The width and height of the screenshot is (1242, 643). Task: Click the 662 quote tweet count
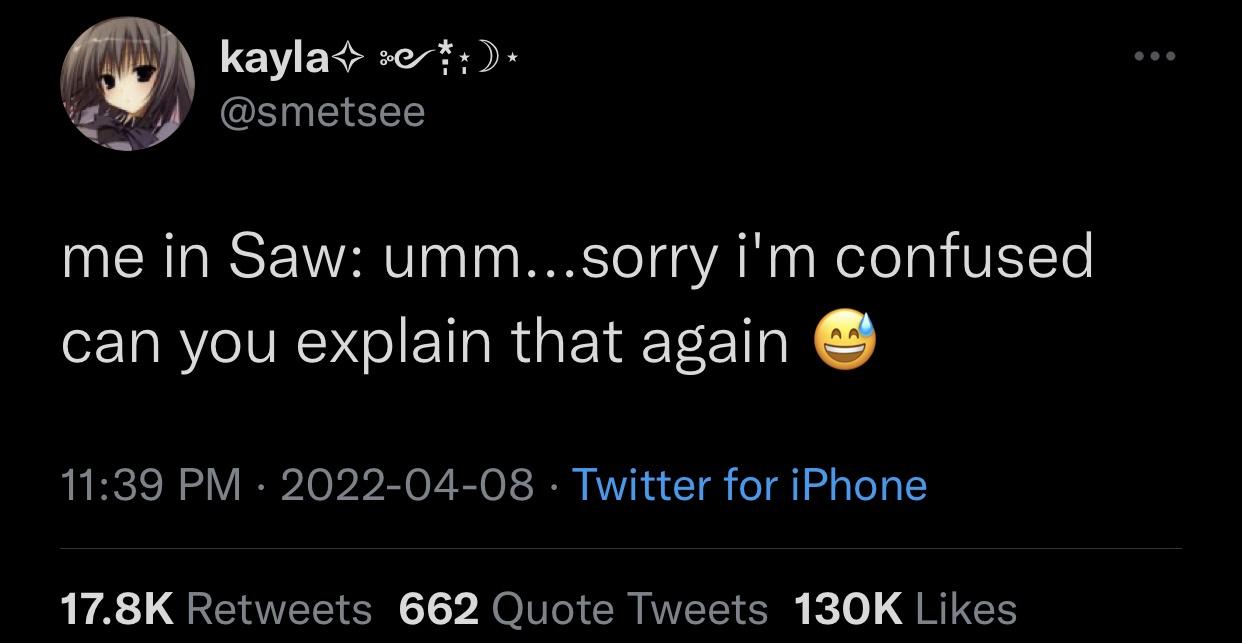(438, 608)
